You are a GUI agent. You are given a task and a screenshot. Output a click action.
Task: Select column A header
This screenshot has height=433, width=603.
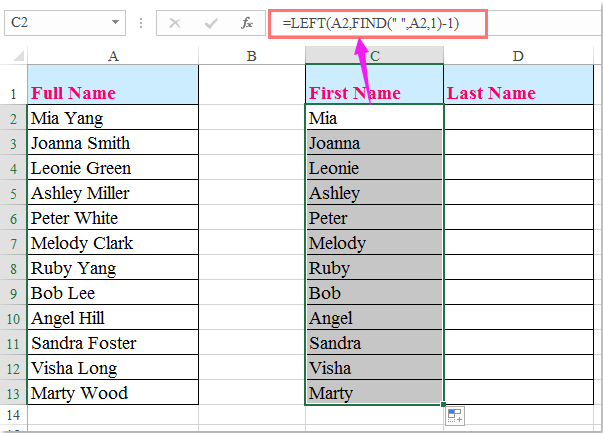pyautogui.click(x=112, y=57)
